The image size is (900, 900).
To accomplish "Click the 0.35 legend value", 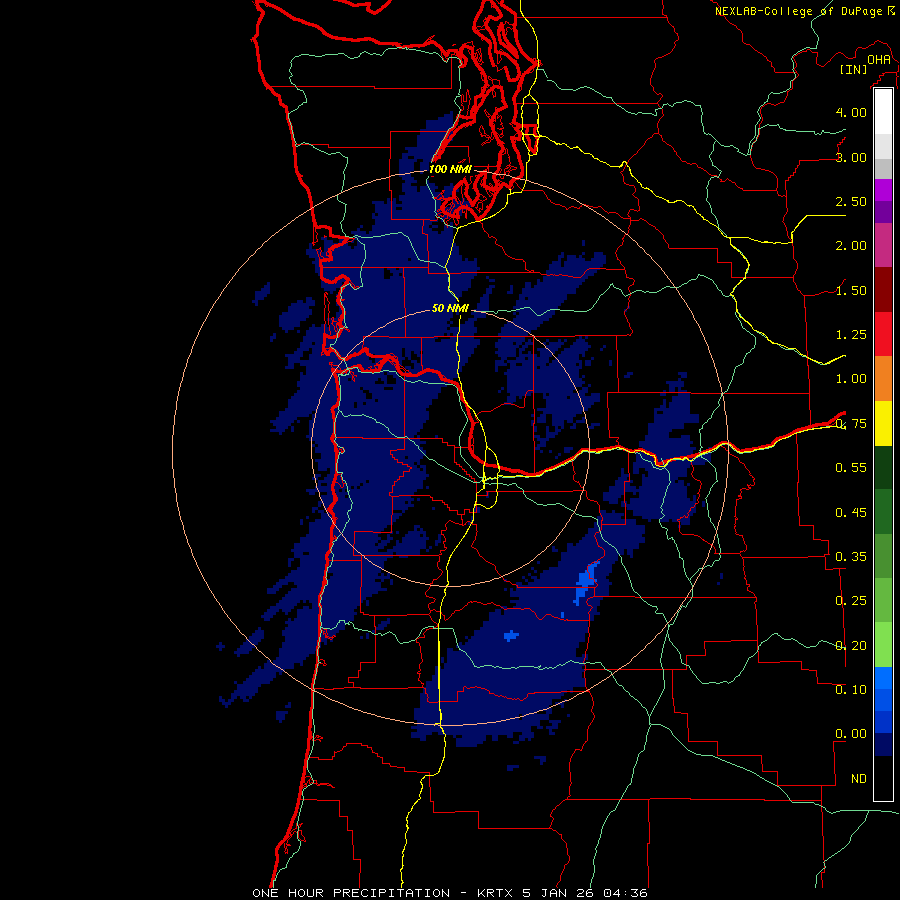I will click(851, 557).
